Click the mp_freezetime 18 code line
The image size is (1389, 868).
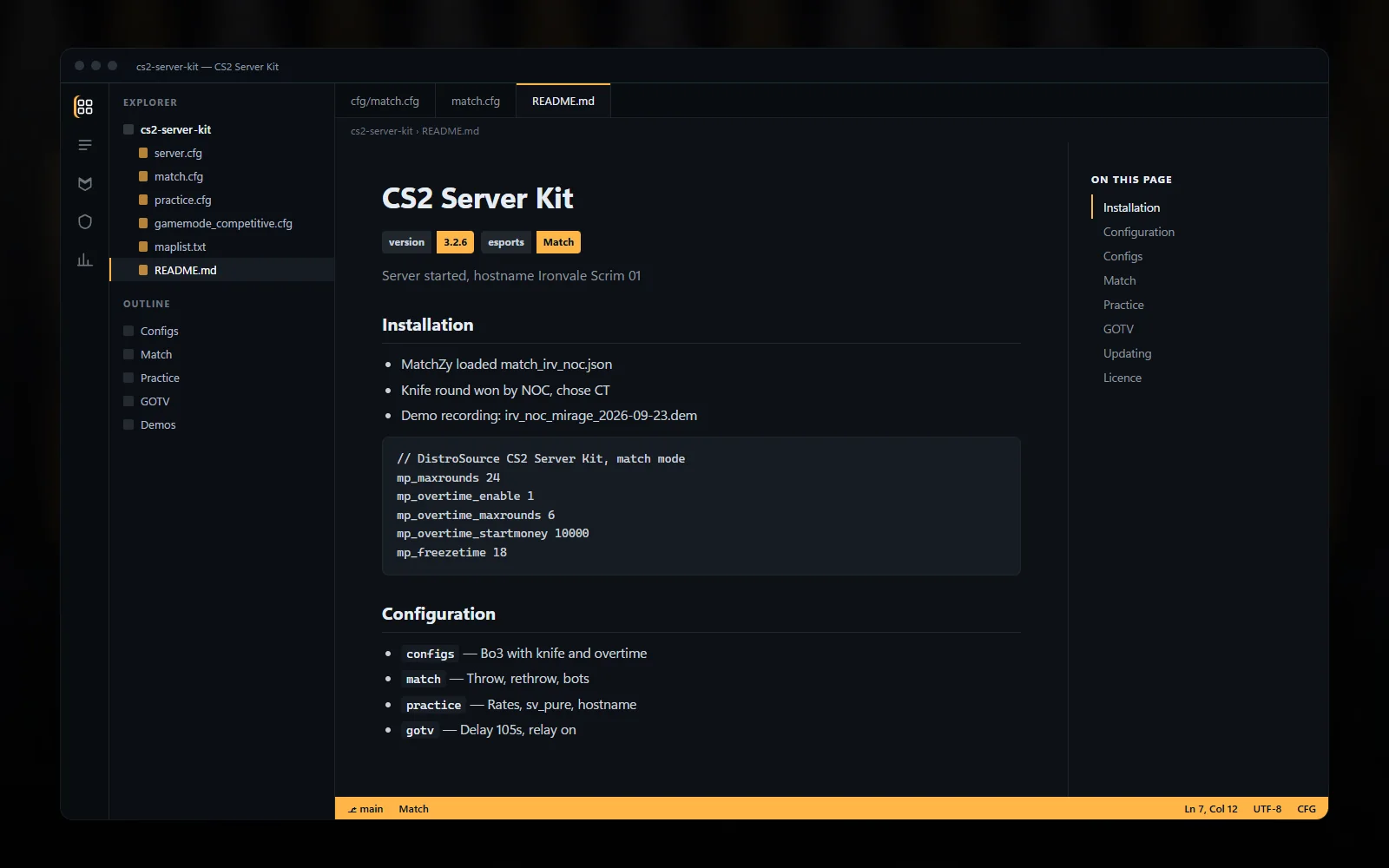[x=451, y=552]
